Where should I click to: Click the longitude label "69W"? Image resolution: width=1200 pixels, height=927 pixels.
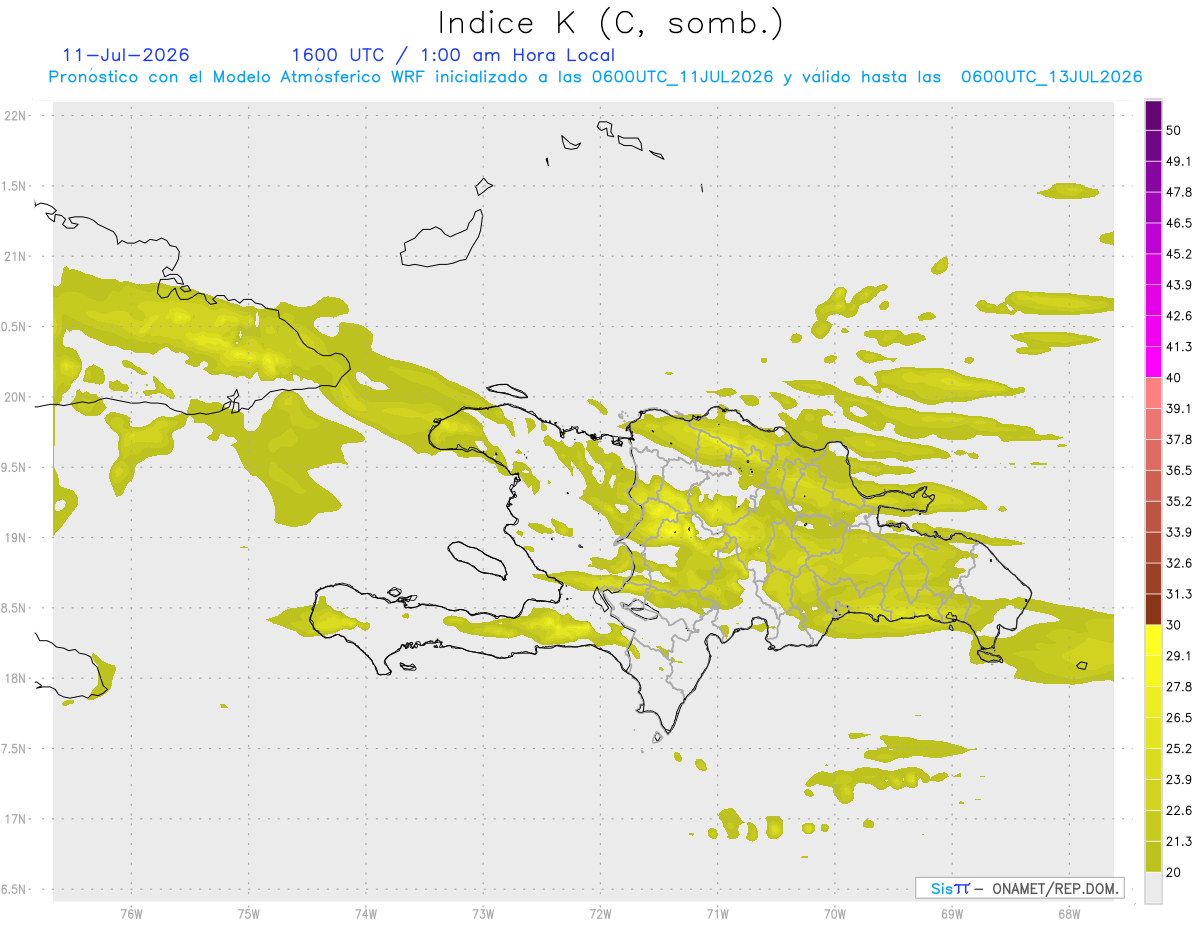952,913
